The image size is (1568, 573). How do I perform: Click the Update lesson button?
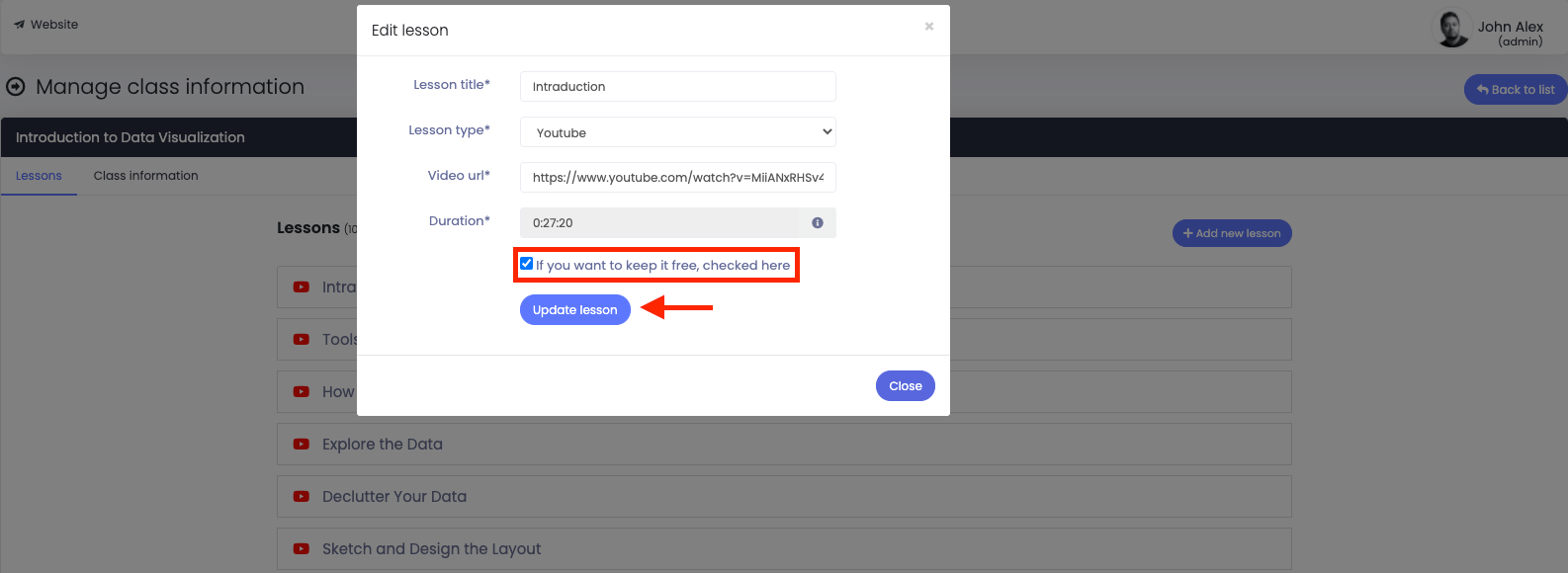click(x=575, y=310)
